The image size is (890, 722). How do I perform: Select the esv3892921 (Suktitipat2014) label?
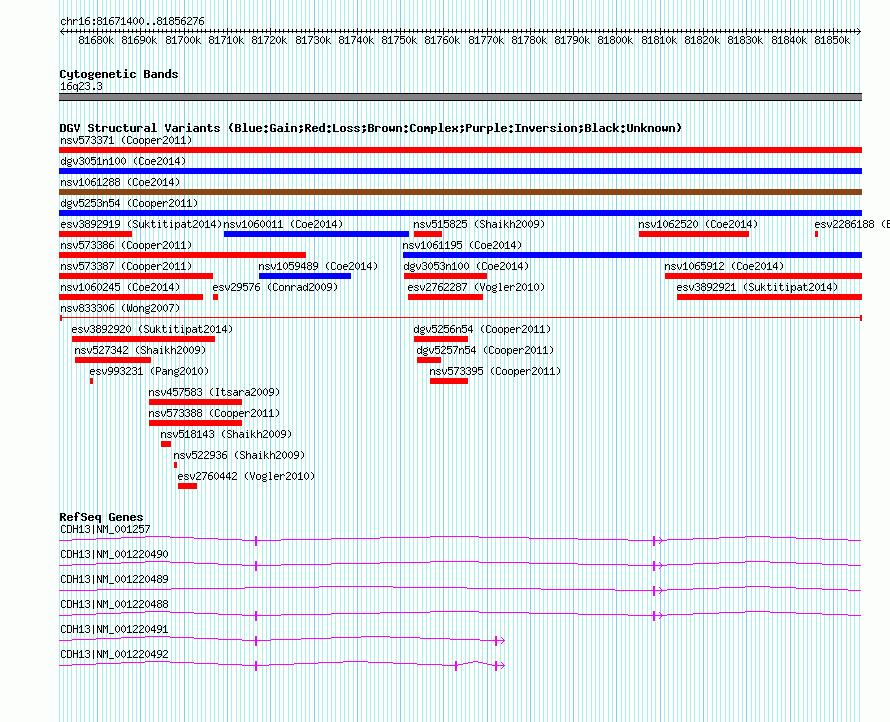point(757,287)
